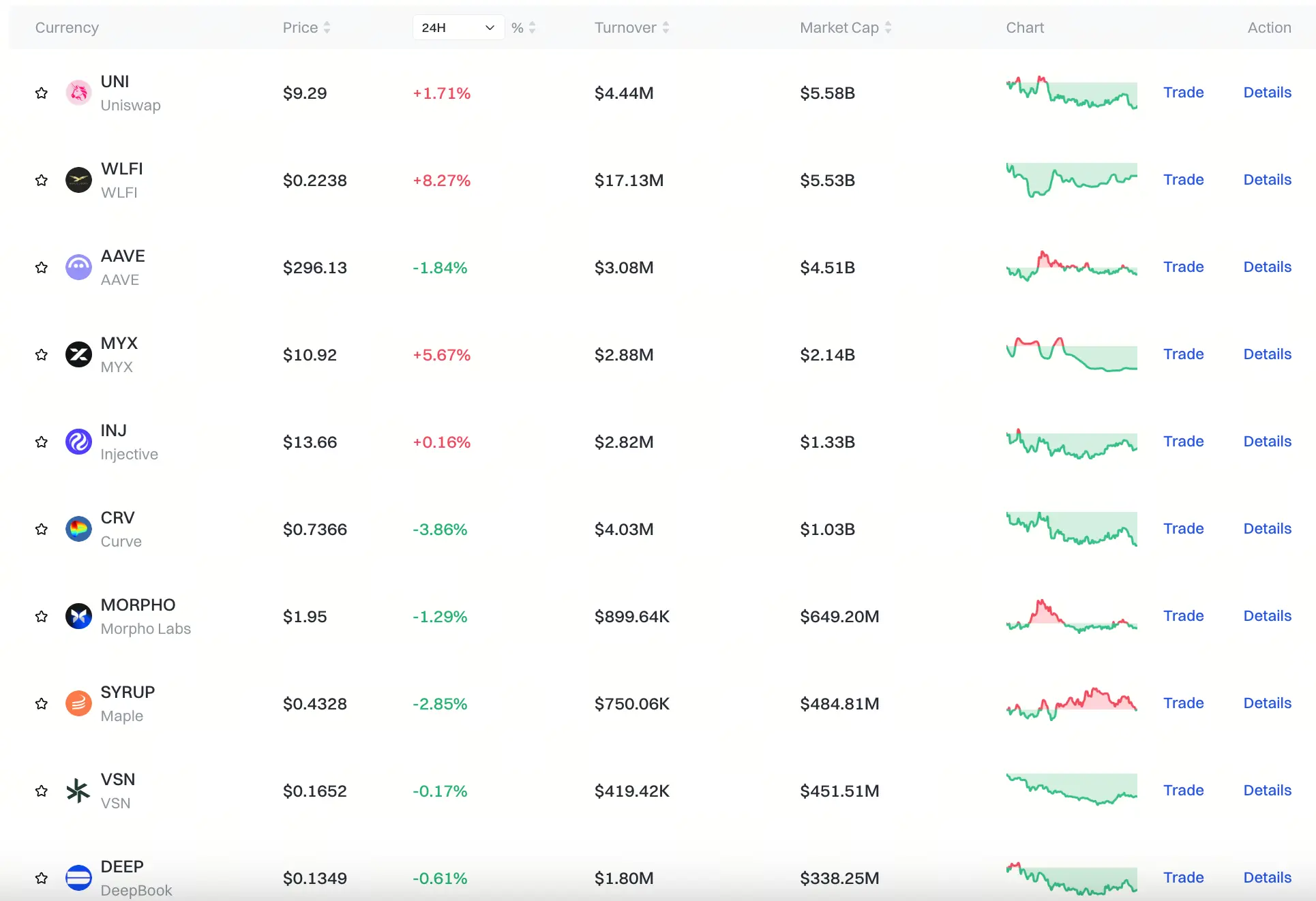The image size is (1316, 901).
Task: Favorite WLFI with its star
Action: (42, 180)
